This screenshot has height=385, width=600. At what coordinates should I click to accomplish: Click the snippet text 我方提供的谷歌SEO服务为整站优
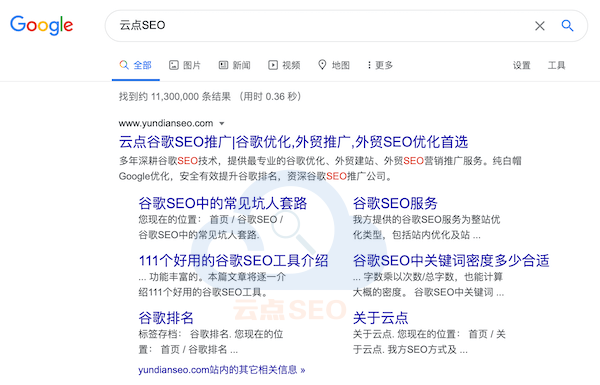point(426,220)
